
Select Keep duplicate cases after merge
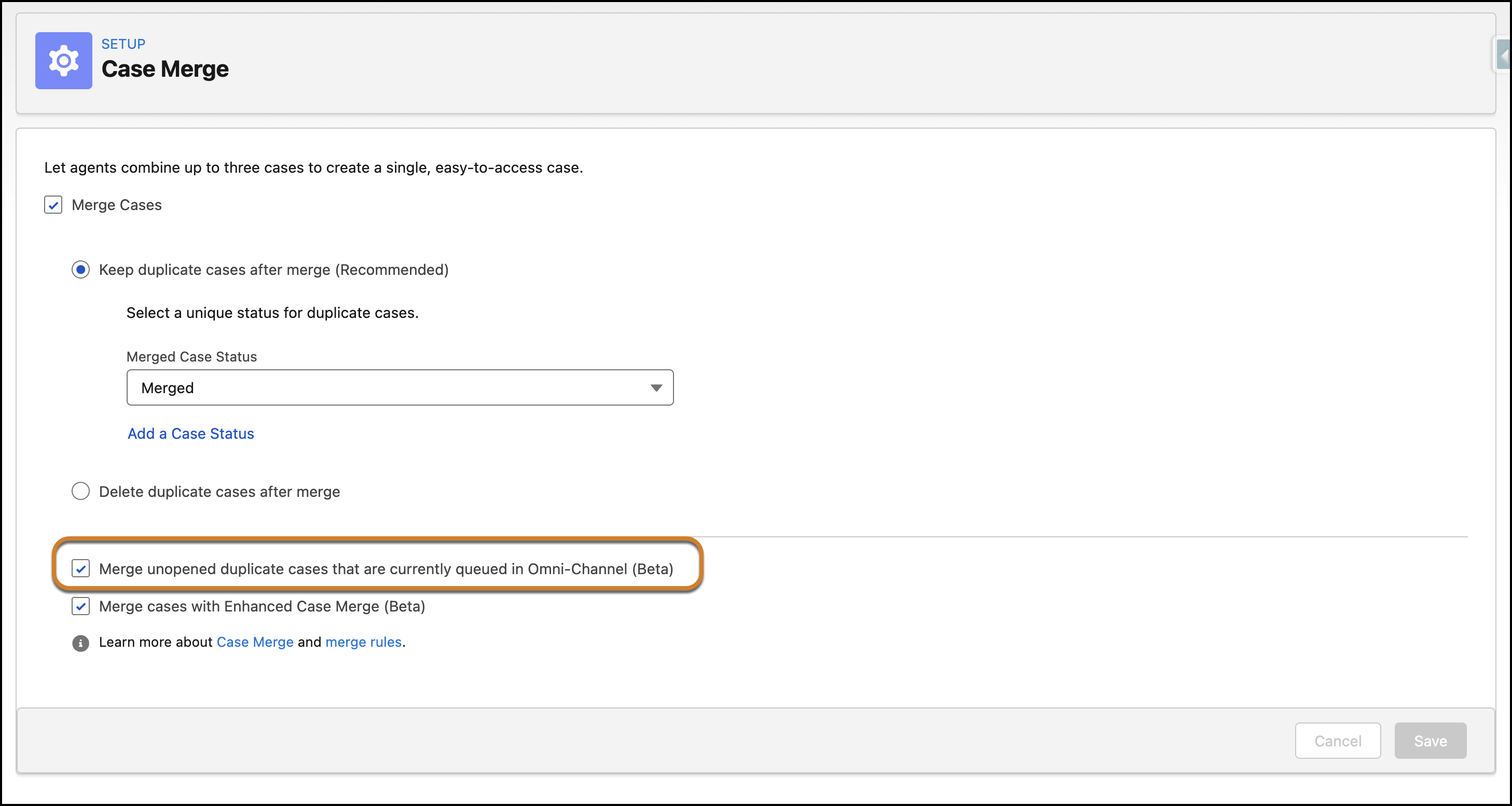click(x=80, y=270)
